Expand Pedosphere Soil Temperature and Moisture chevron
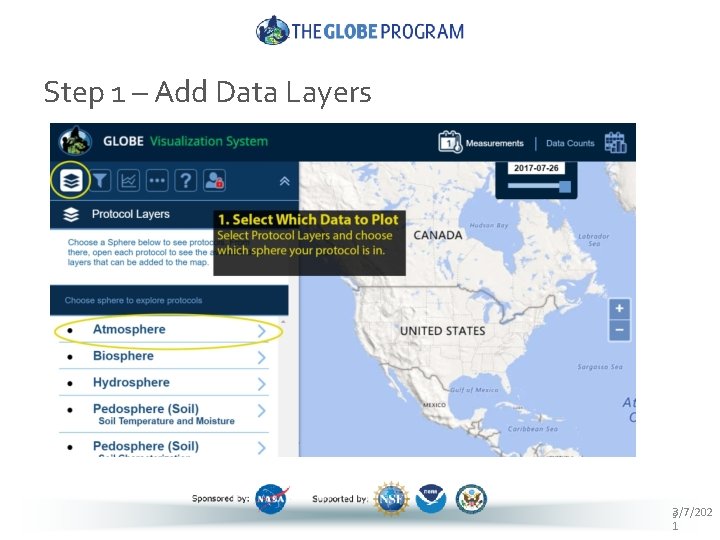The height and width of the screenshot is (540, 720). [261, 411]
